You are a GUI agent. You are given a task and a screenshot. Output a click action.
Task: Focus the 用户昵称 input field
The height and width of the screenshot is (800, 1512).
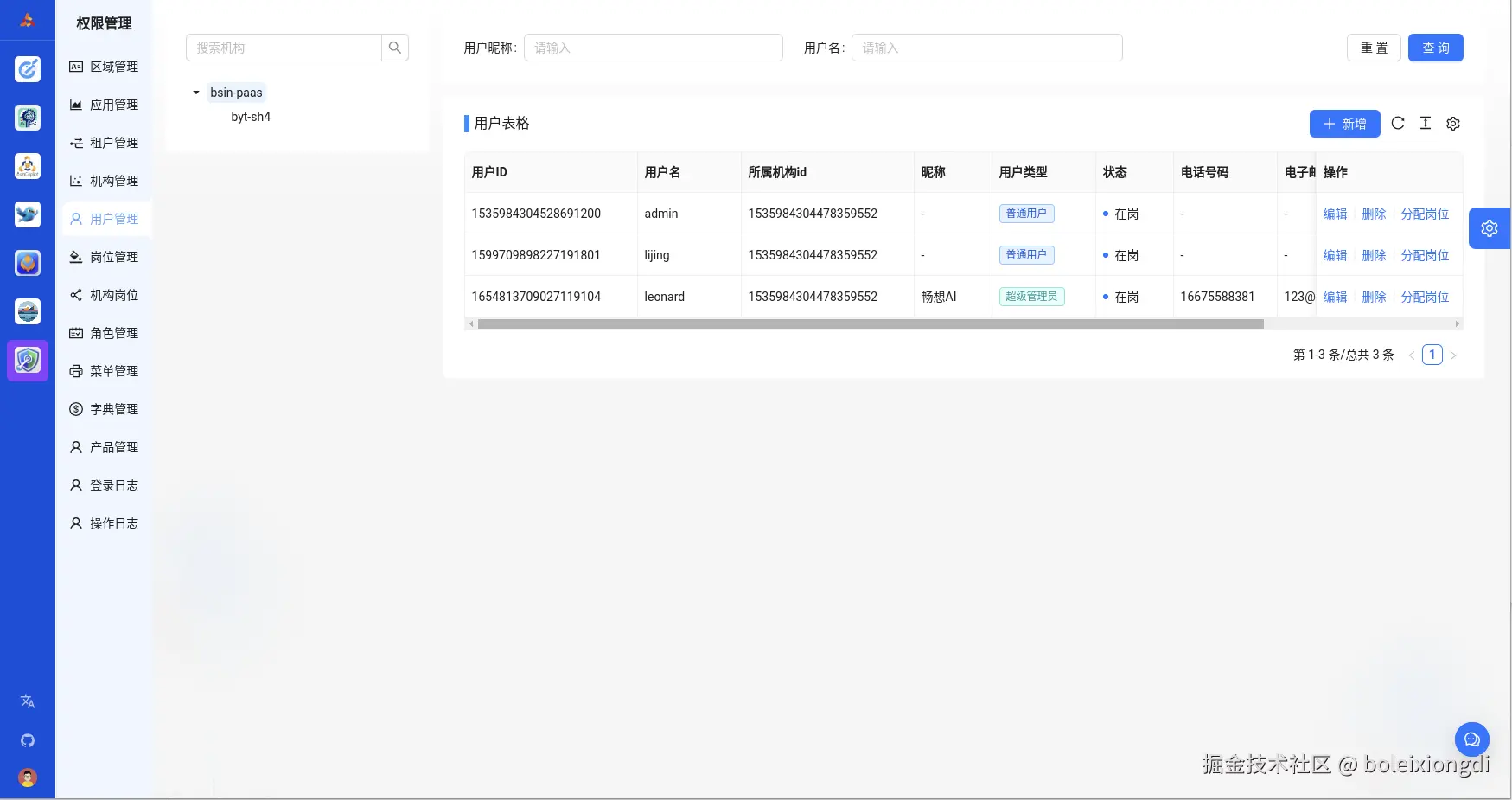pos(653,48)
